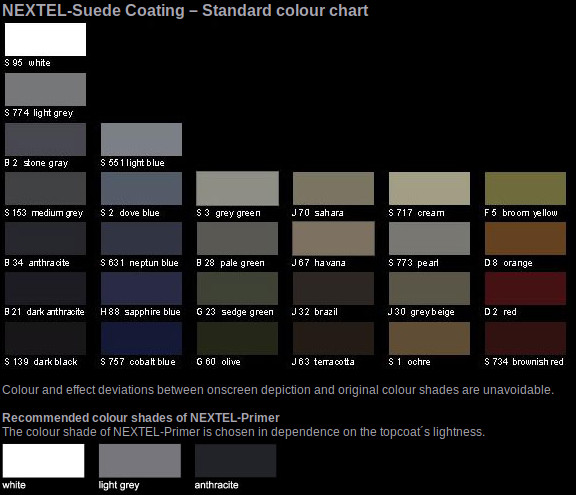Click the 'D 8 orange' label
The image size is (576, 495).
tap(508, 263)
